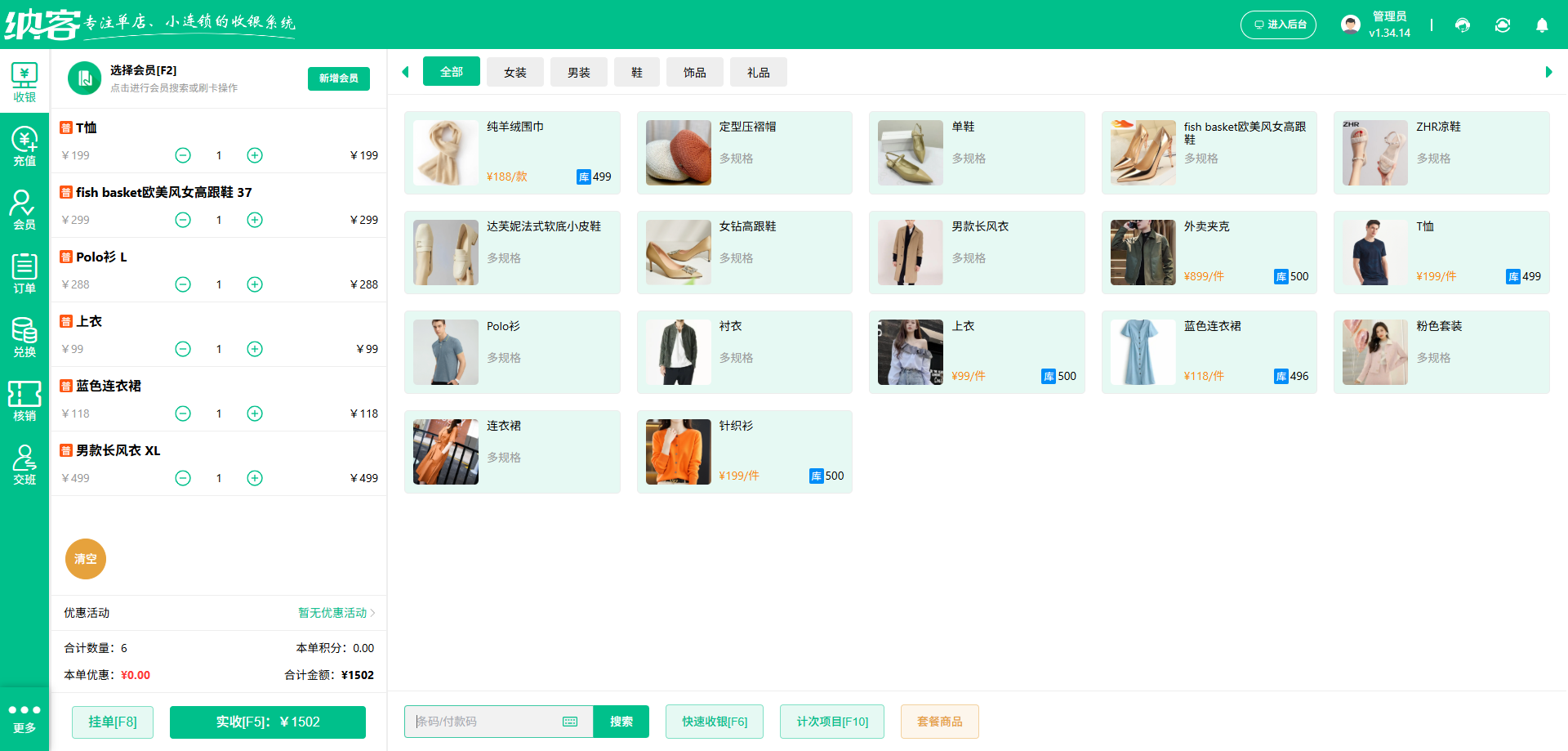The image size is (1568, 751).
Task: Open the notification bell
Action: 1542,25
